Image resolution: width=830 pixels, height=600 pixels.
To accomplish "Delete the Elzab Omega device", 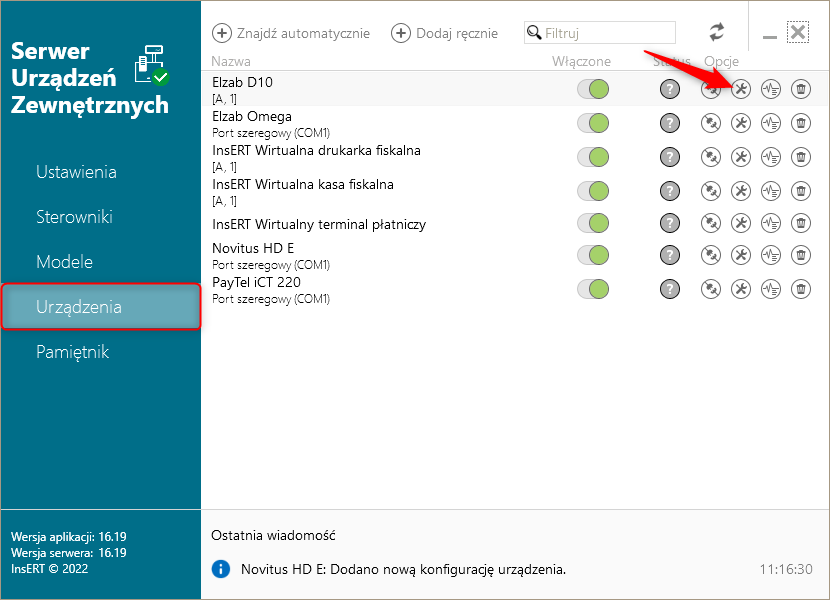I will [801, 123].
